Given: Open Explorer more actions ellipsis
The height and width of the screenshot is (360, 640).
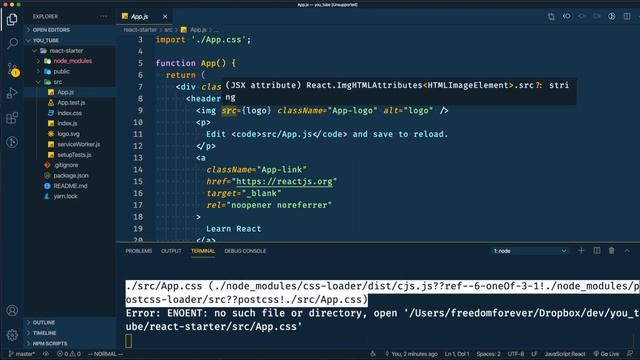Looking at the screenshot, I should click(104, 16).
